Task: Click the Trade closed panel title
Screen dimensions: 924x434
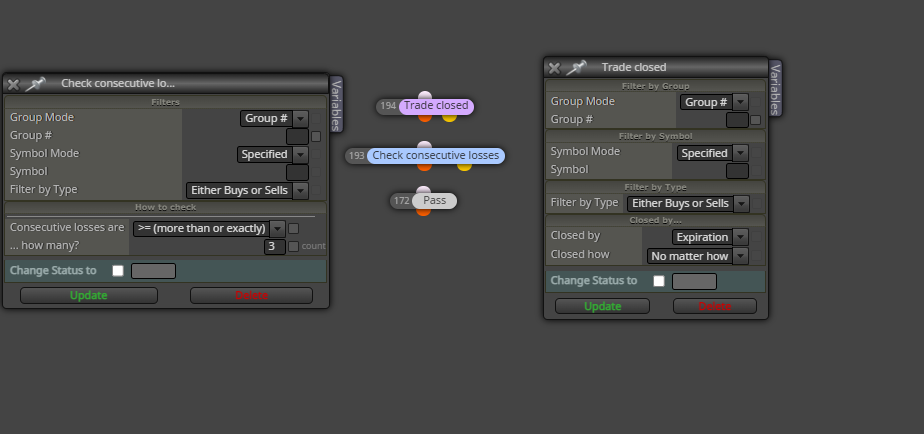Action: point(633,67)
